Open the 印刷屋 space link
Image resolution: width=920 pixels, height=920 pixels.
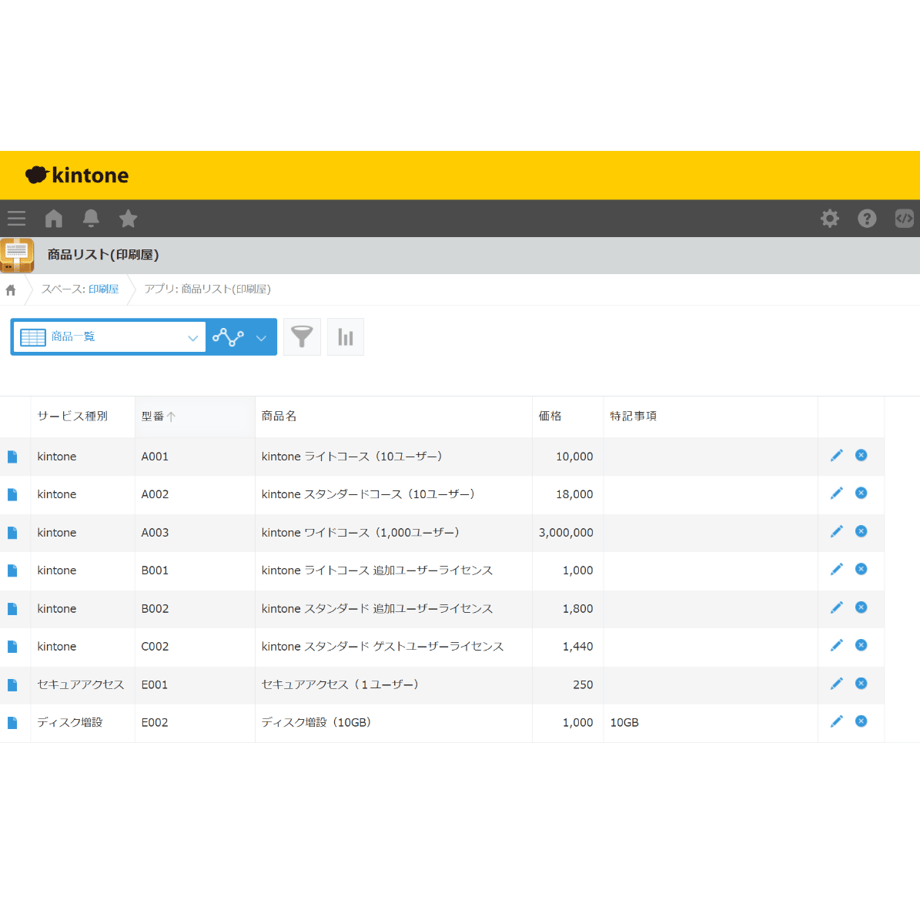[x=104, y=289]
